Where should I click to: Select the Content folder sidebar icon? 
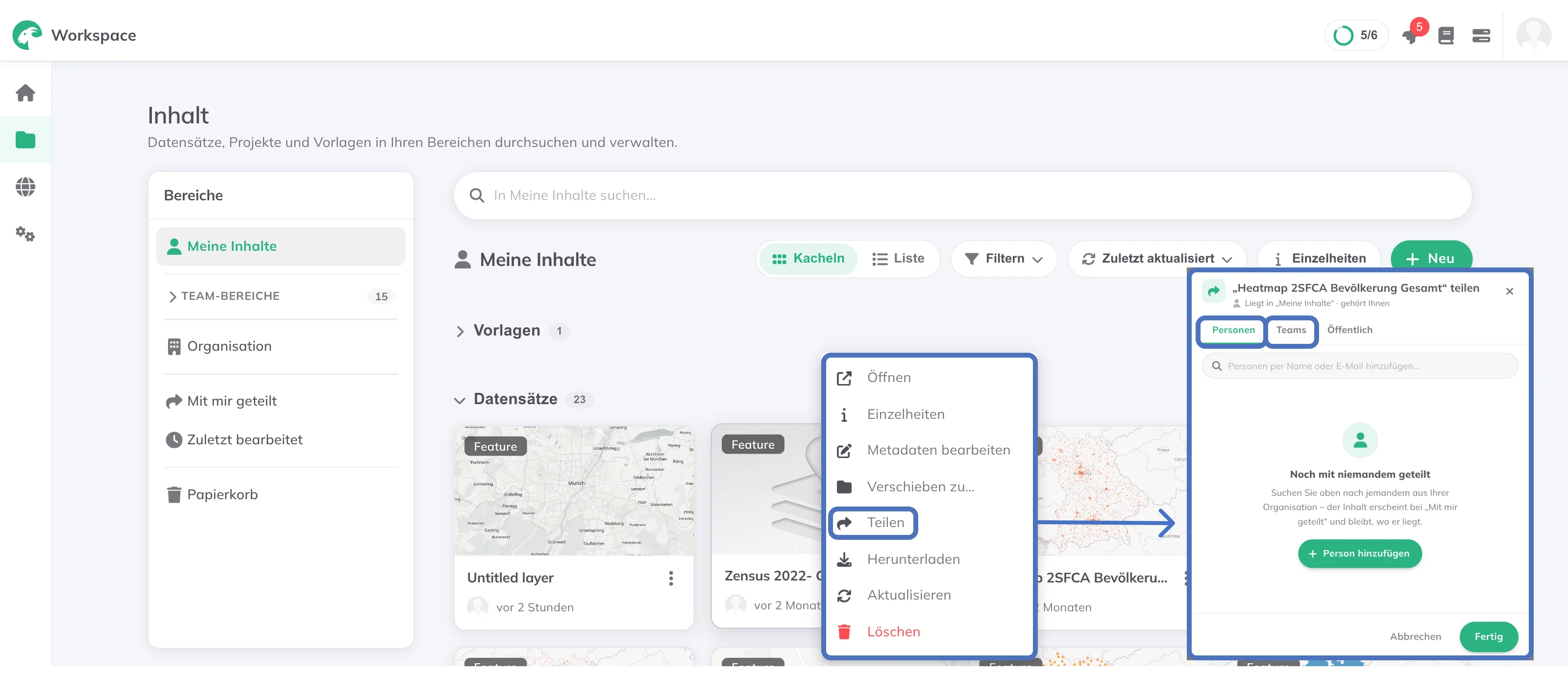25,140
